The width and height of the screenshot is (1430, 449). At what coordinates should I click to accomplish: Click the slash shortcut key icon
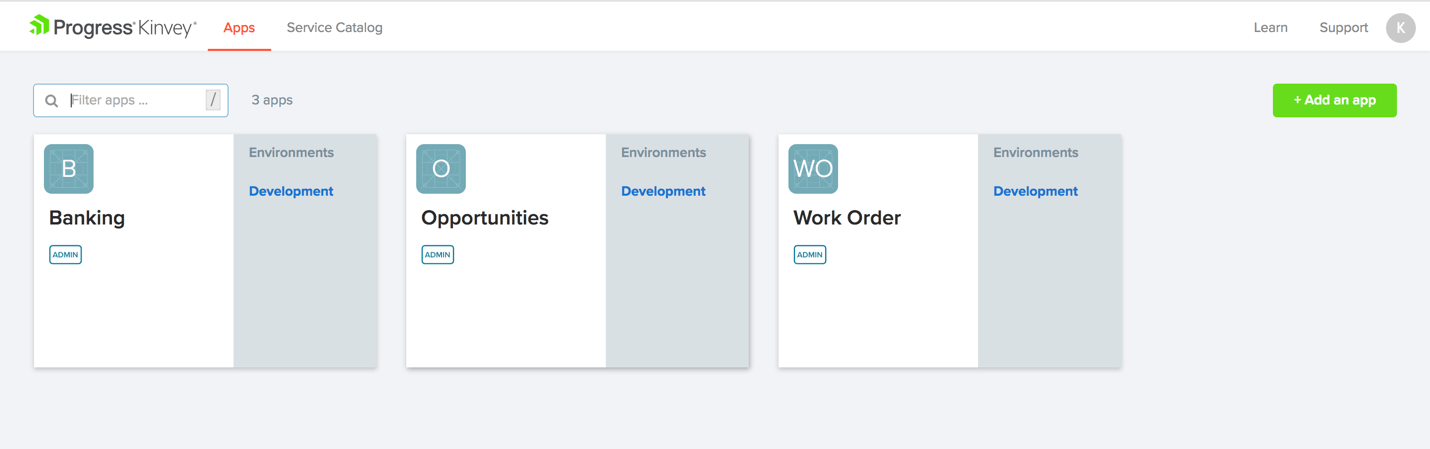[213, 100]
